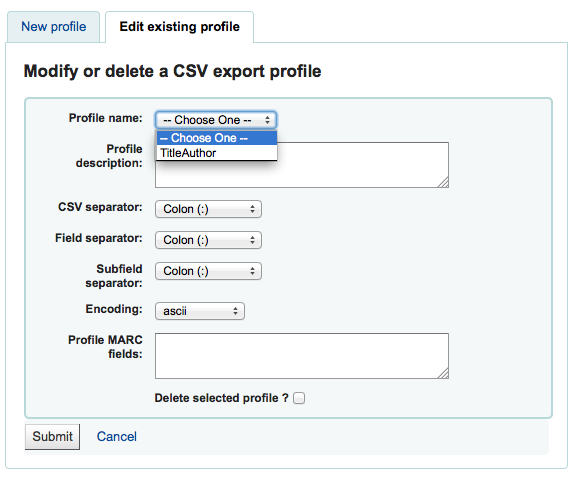Click inside the Profile description text area
This screenshot has height=478, width=574.
(x=302, y=165)
